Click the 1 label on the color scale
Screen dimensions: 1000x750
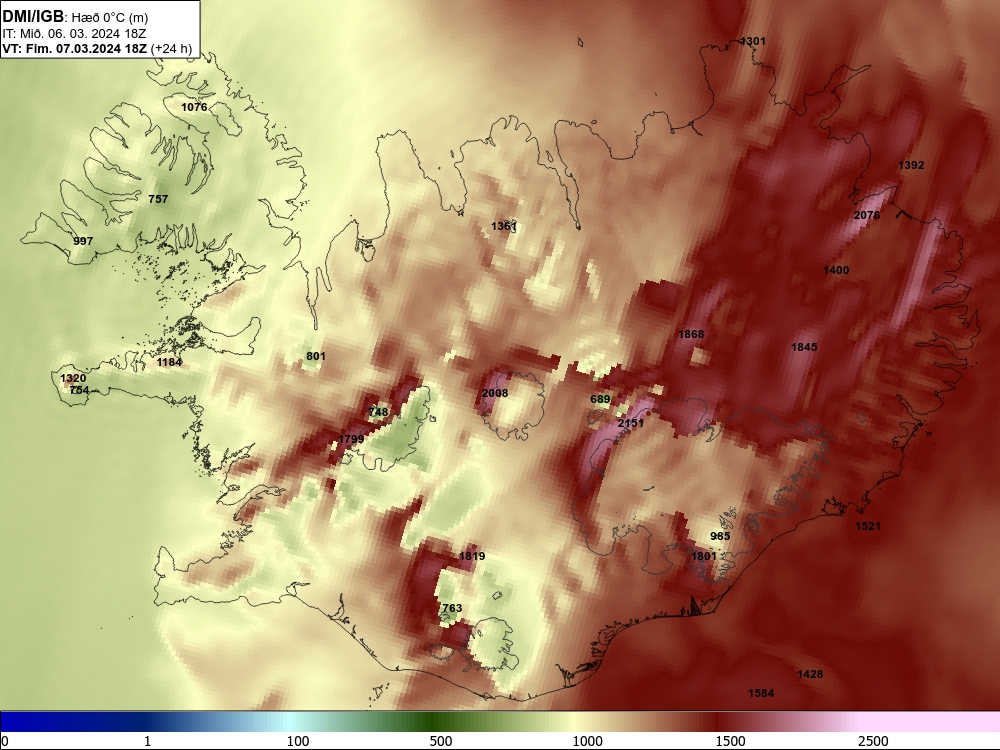[147, 741]
